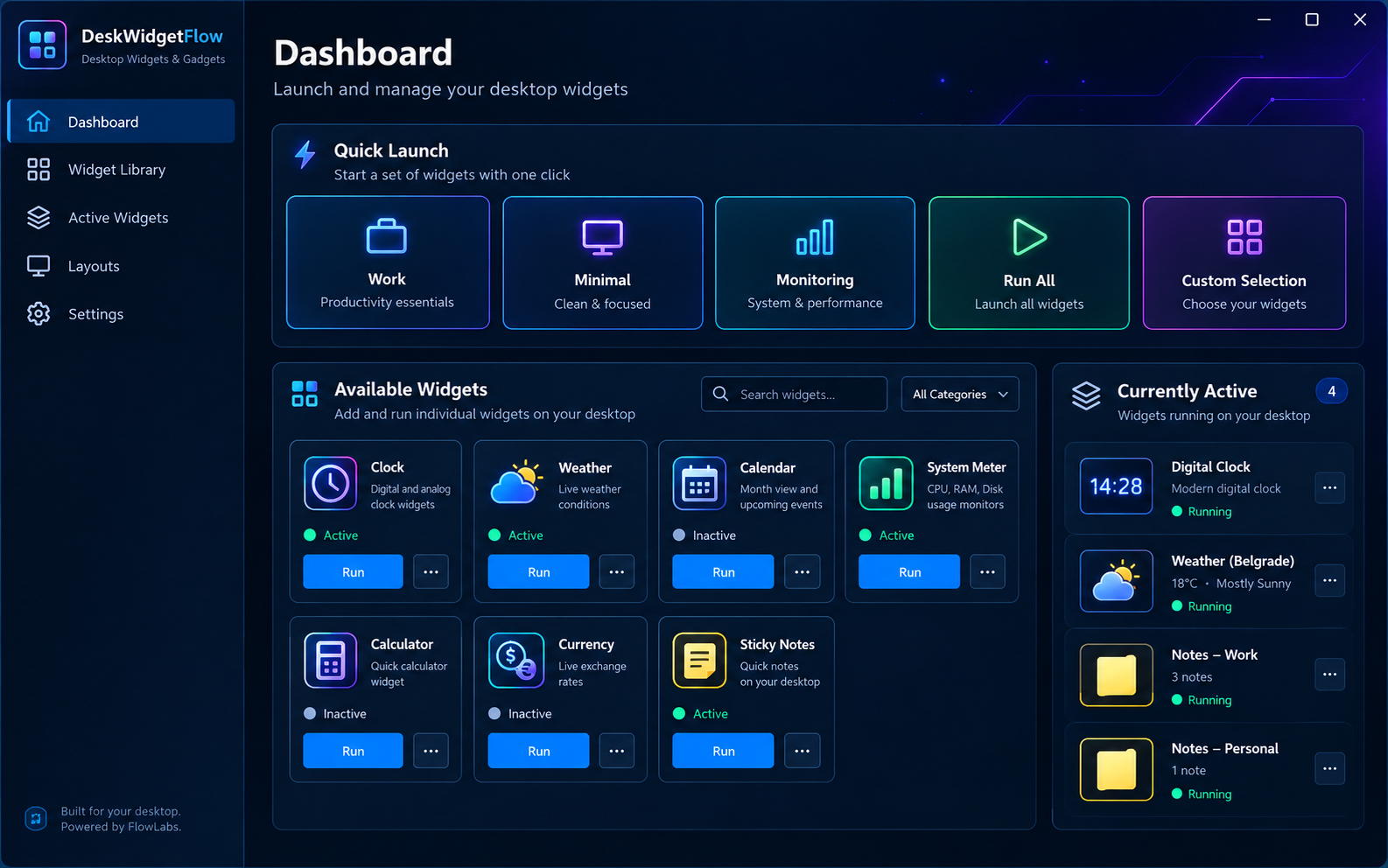
Task: Switch to Layouts section
Action: [121, 266]
